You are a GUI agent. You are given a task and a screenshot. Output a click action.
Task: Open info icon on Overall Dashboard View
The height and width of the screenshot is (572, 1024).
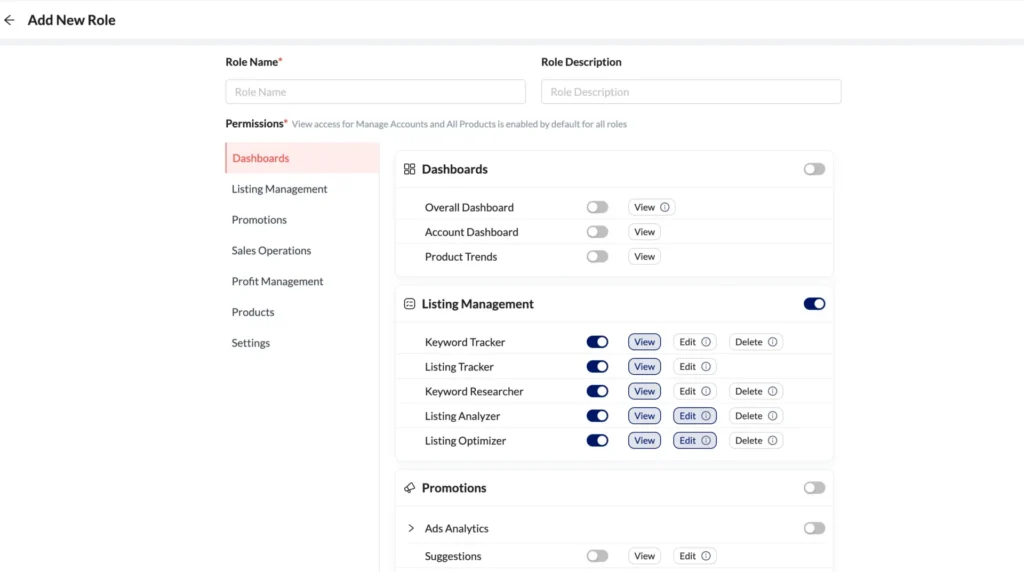[x=665, y=207]
